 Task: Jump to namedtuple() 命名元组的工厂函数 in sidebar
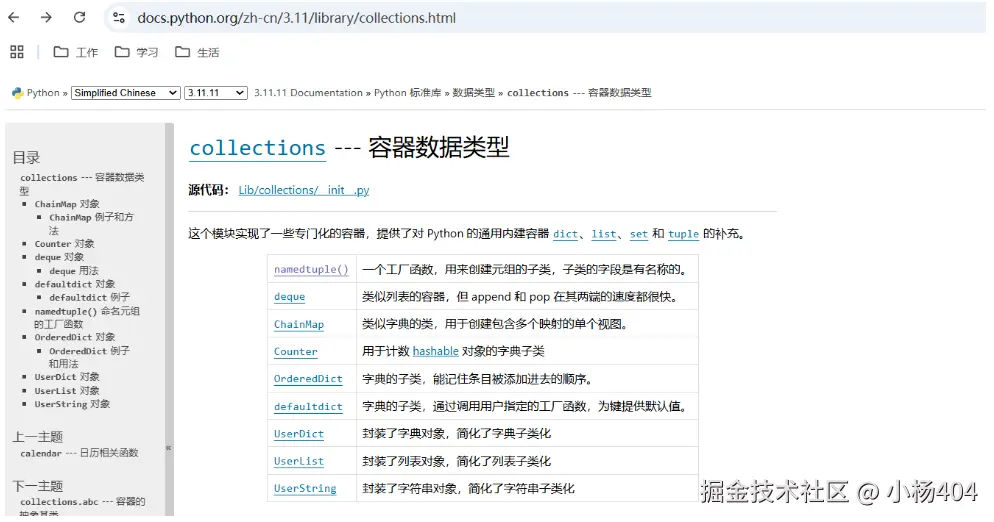87,318
